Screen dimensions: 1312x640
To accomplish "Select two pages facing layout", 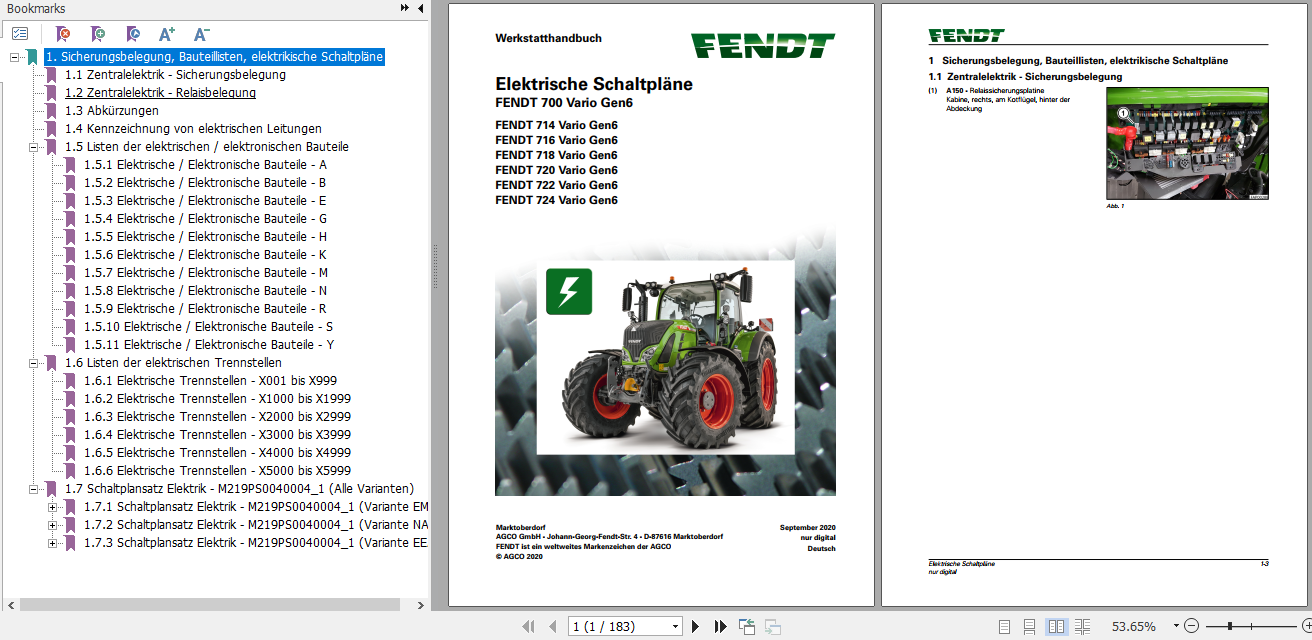I will click(1056, 627).
